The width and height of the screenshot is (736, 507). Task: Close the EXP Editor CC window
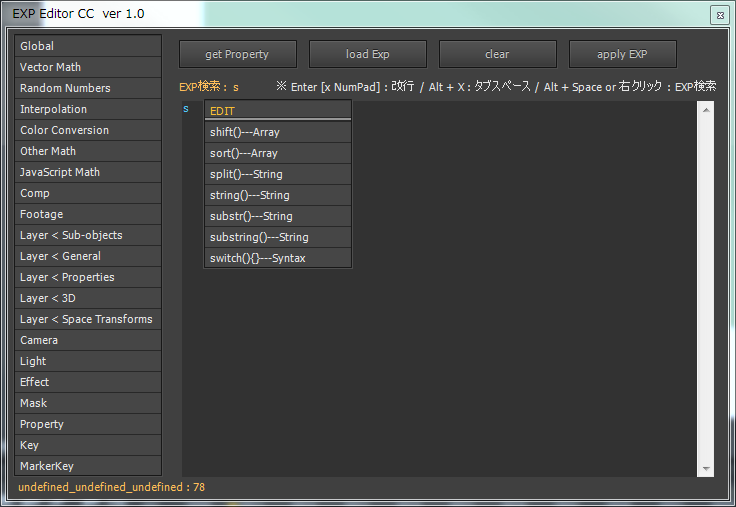[x=720, y=15]
